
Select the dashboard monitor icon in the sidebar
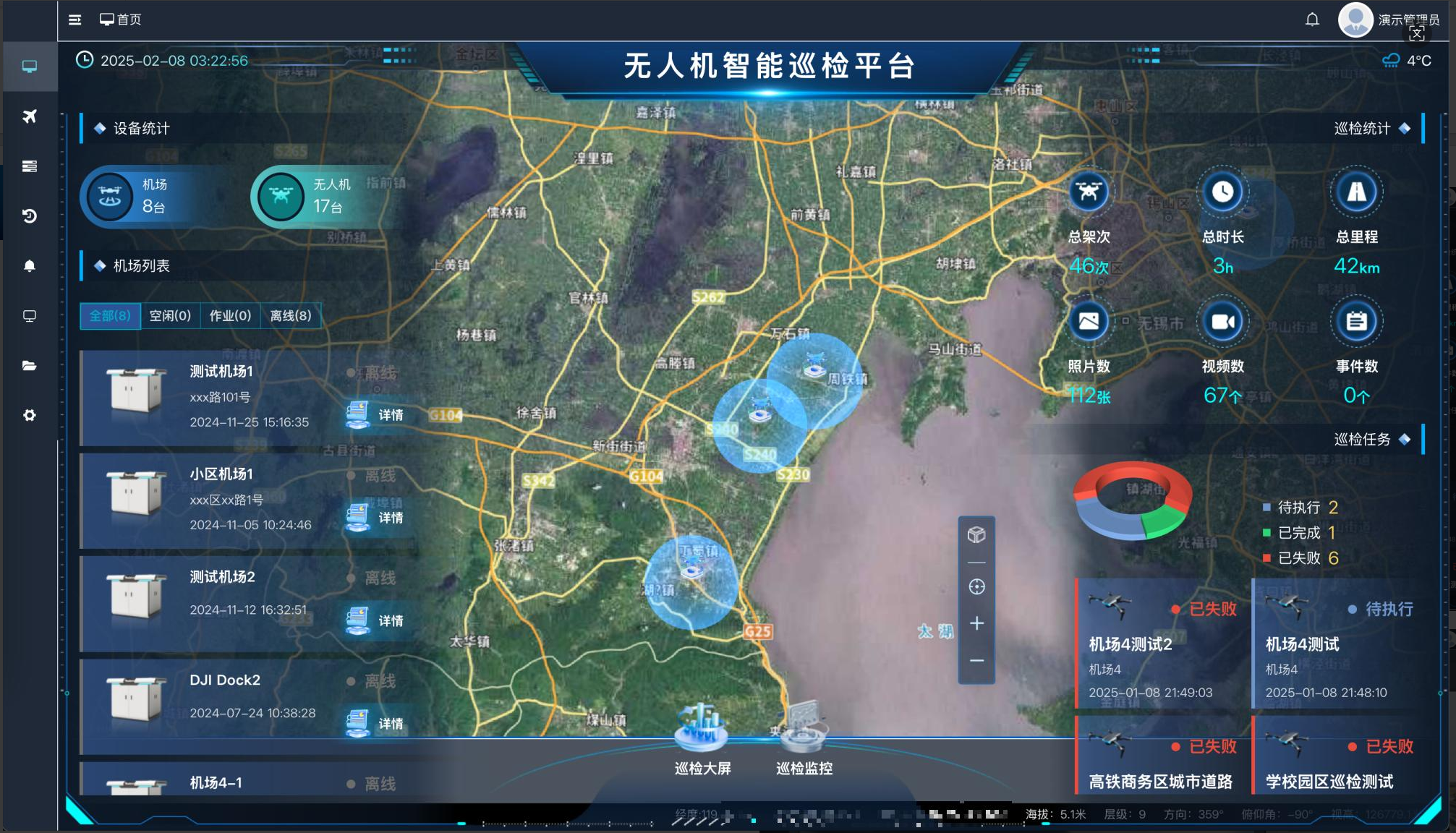click(30, 67)
